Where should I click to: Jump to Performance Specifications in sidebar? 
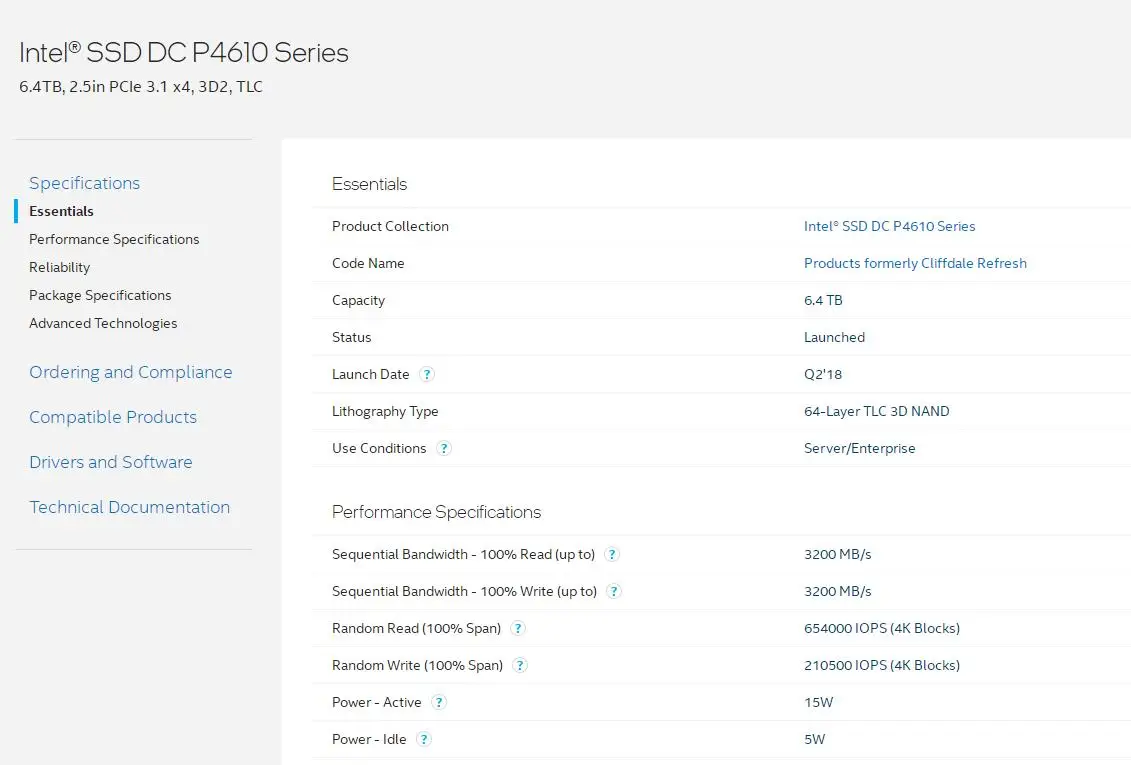click(114, 239)
